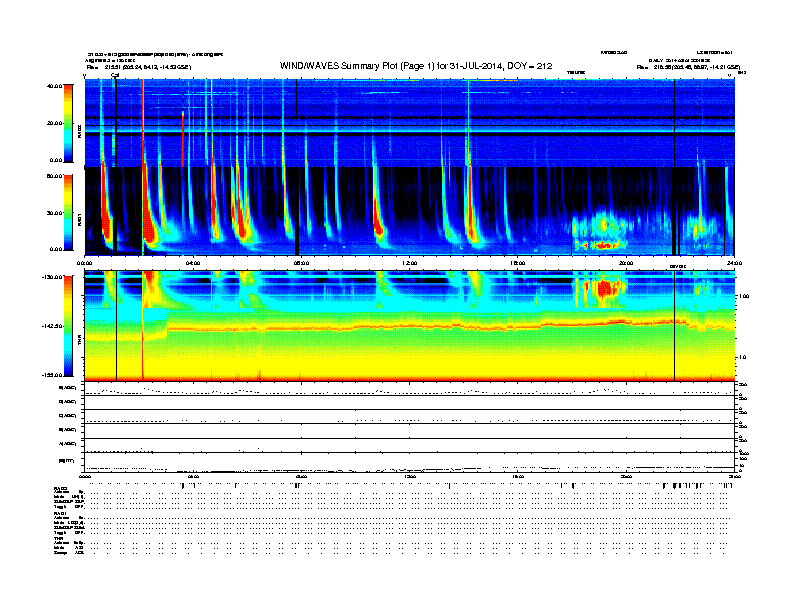792x612 pixels.
Task: Click the 16:00 label under the RAD1 spectrogram
Action: click(x=518, y=263)
